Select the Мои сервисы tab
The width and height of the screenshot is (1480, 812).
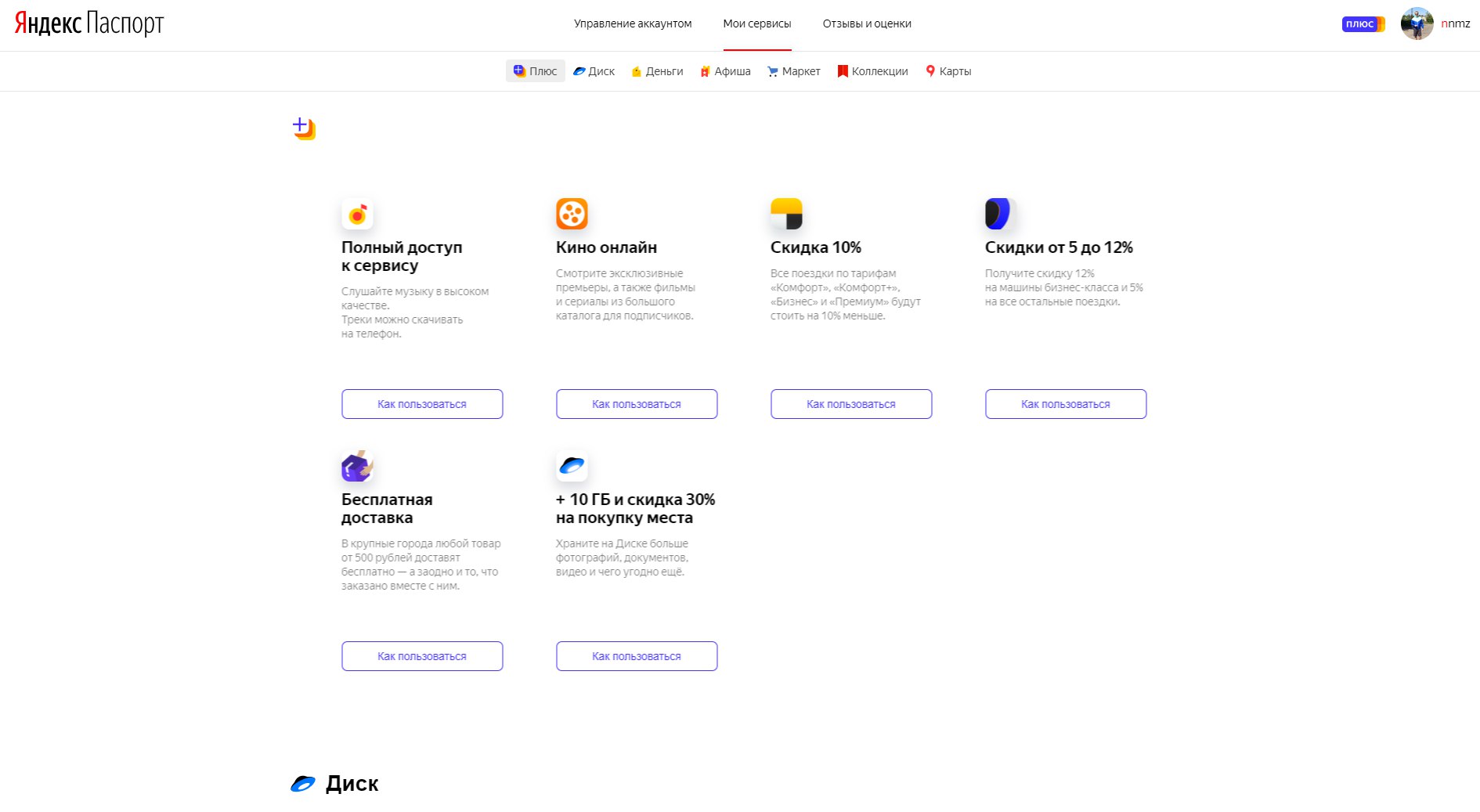(757, 23)
